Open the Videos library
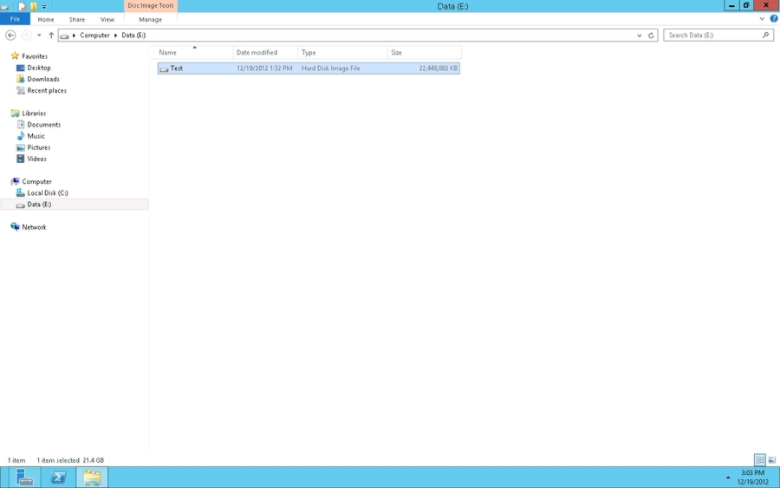The width and height of the screenshot is (780, 488). coord(36,159)
